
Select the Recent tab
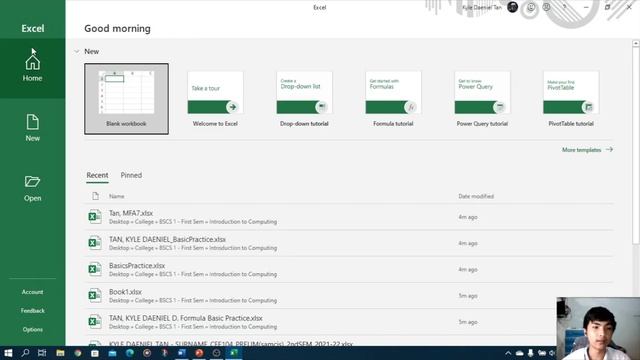coord(97,175)
